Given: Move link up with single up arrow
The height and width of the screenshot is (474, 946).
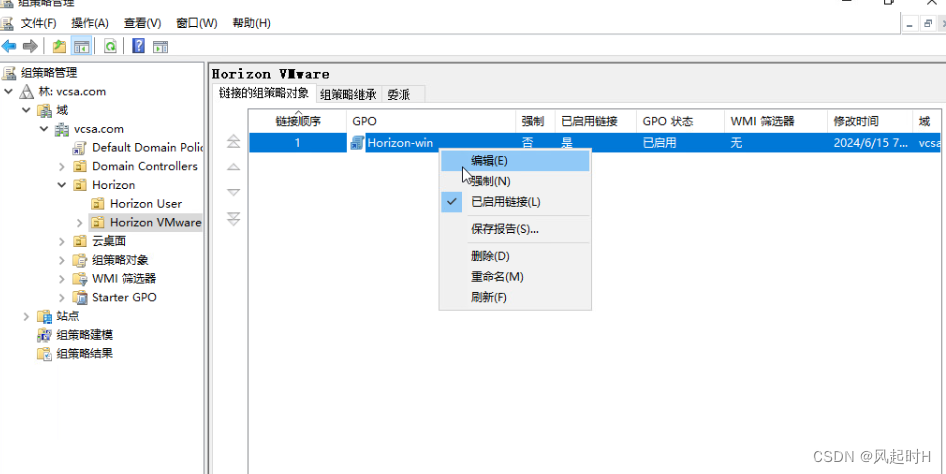Looking at the screenshot, I should pyautogui.click(x=233, y=167).
